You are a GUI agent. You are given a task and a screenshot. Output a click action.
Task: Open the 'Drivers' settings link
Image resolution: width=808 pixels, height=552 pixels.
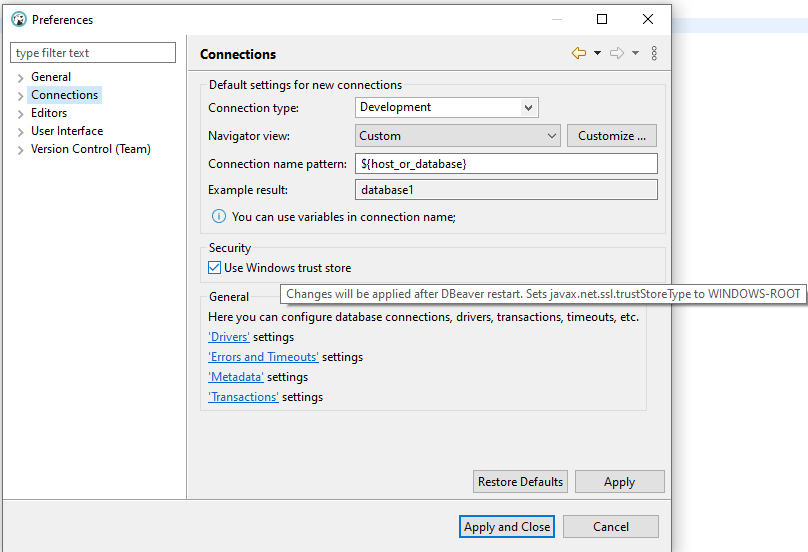[229, 337]
